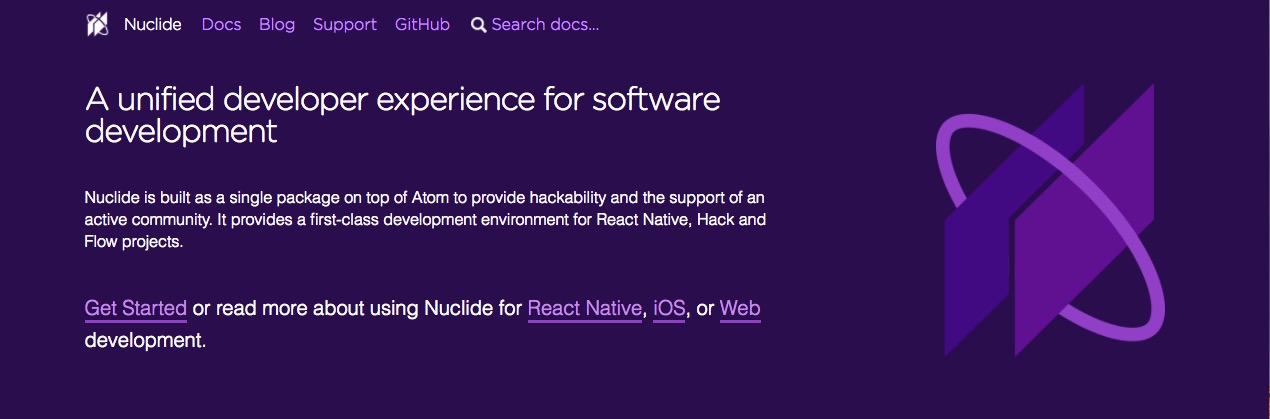The image size is (1270, 419).
Task: Visit the GitHub navigation link
Action: tap(422, 24)
